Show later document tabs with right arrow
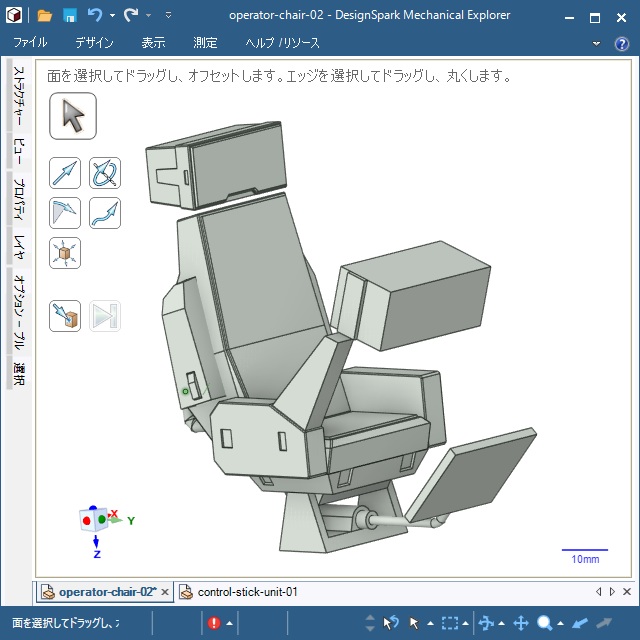 tap(612, 591)
